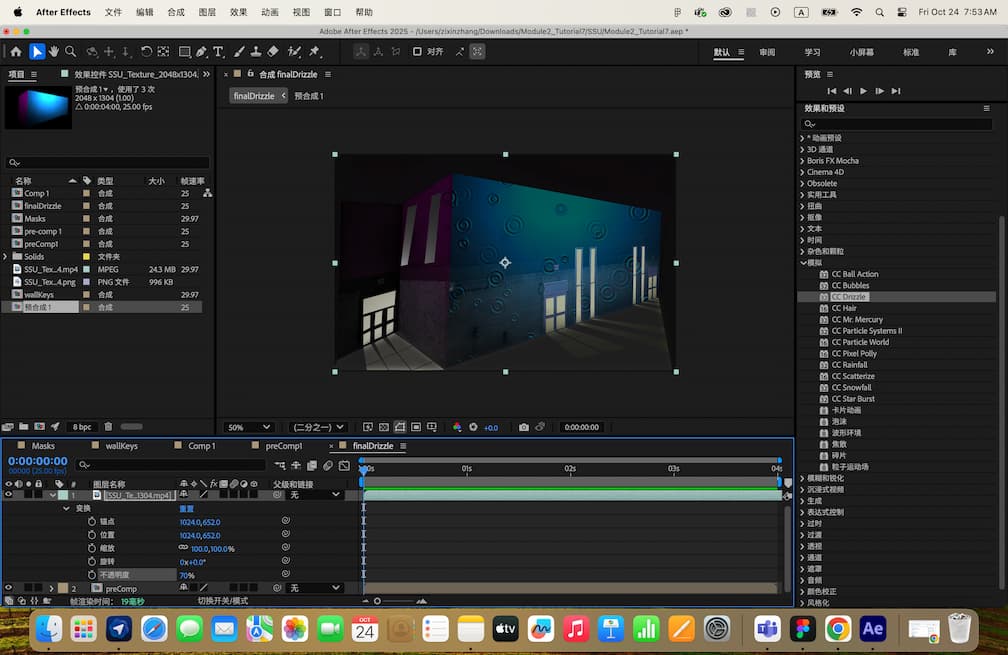
Task: Hide the SSU_Te_1304.mp4 layer
Action: click(8, 494)
